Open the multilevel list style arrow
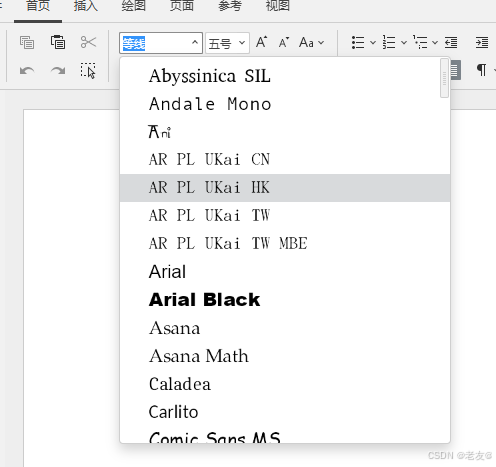Image resolution: width=496 pixels, height=467 pixels. (x=435, y=43)
